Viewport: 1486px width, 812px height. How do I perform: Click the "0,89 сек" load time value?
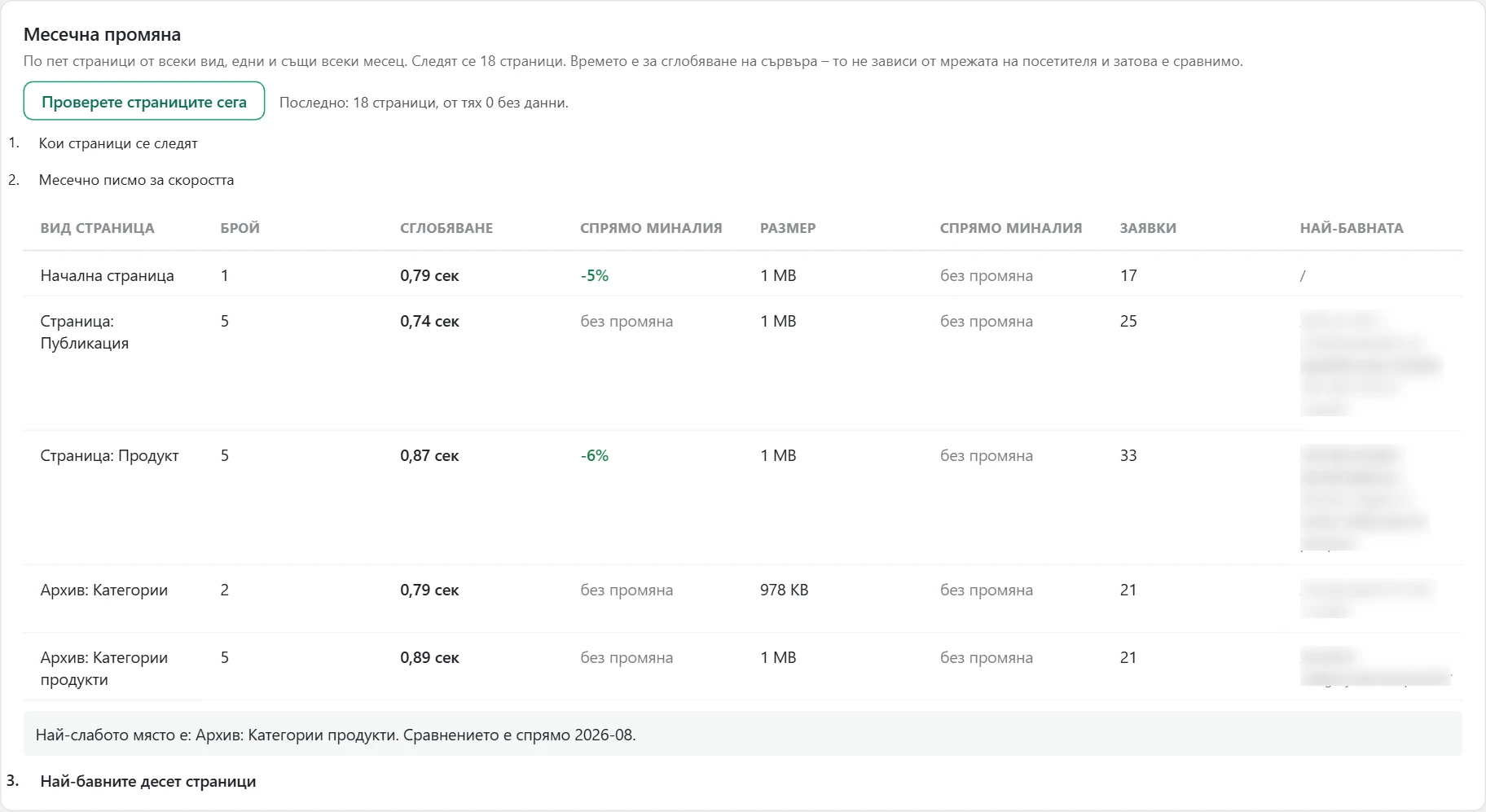429,657
